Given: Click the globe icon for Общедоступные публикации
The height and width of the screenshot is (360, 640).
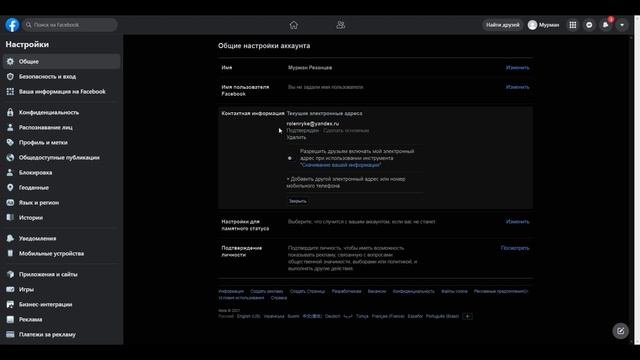Looking at the screenshot, I should 10,158.
